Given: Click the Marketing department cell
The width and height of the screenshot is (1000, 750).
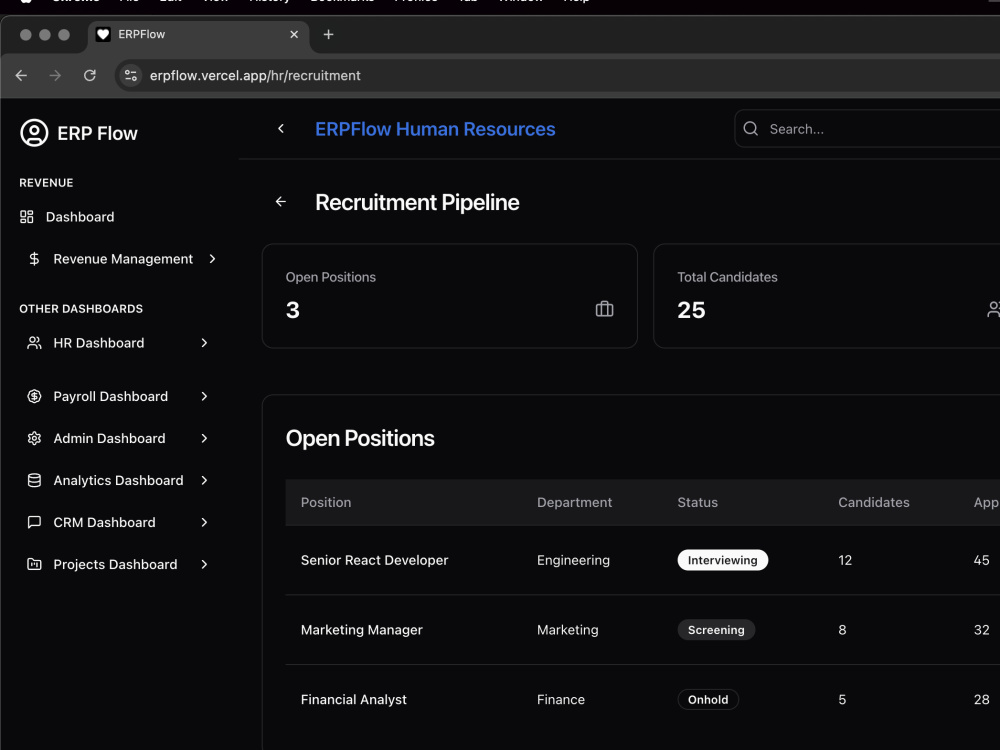Looking at the screenshot, I should (x=568, y=630).
